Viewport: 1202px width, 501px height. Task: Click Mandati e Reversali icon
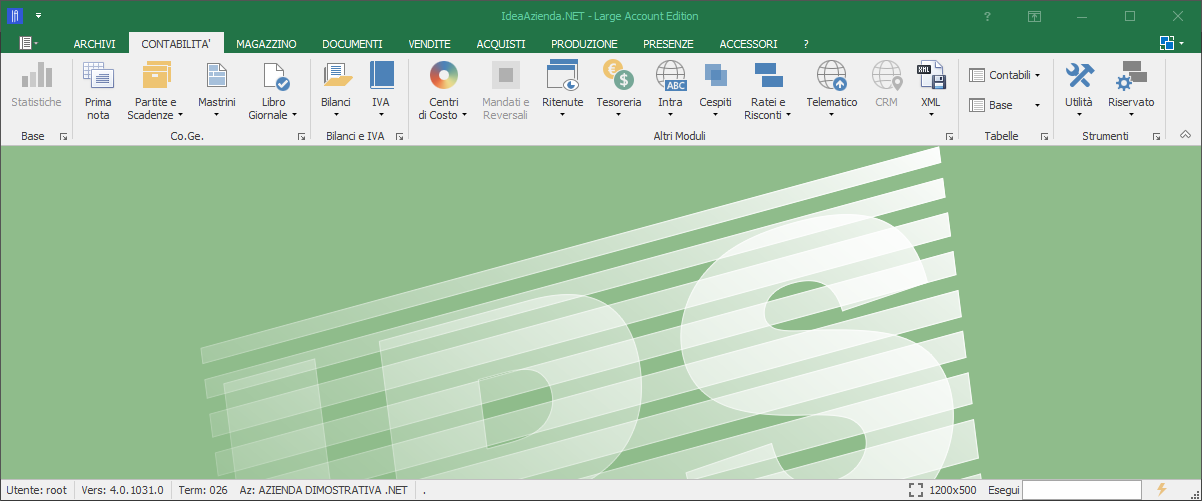506,76
